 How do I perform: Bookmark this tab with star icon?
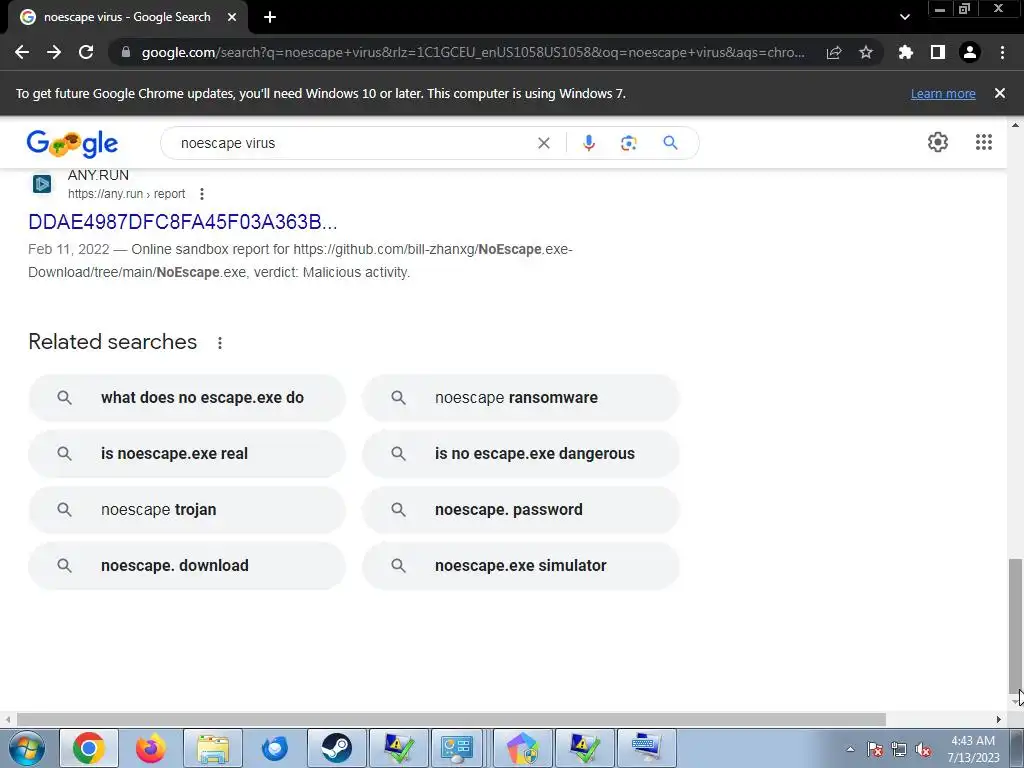pos(866,52)
